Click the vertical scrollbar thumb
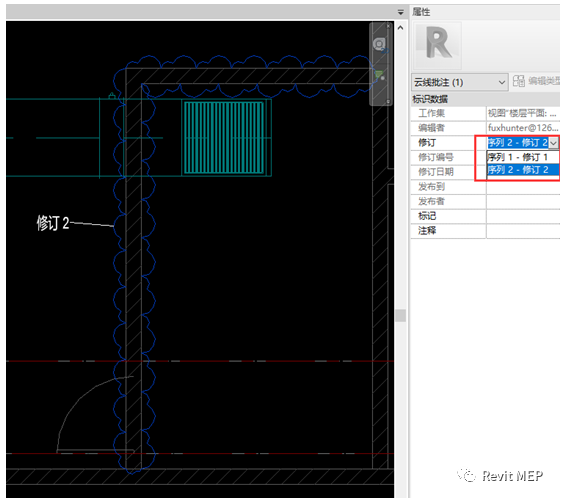 coord(401,316)
